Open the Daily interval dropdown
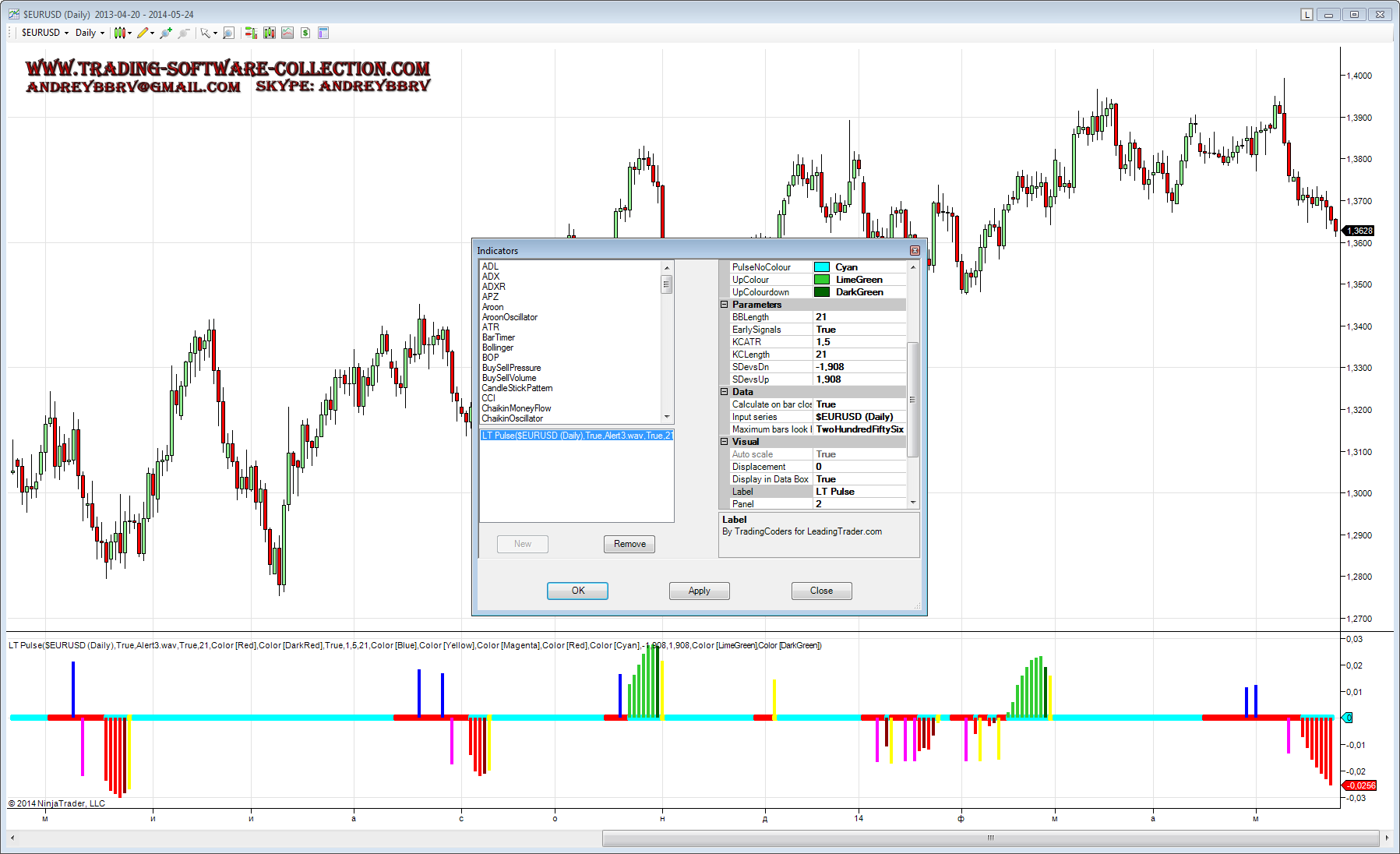Screen dimensions: 1400x854 click(90, 33)
